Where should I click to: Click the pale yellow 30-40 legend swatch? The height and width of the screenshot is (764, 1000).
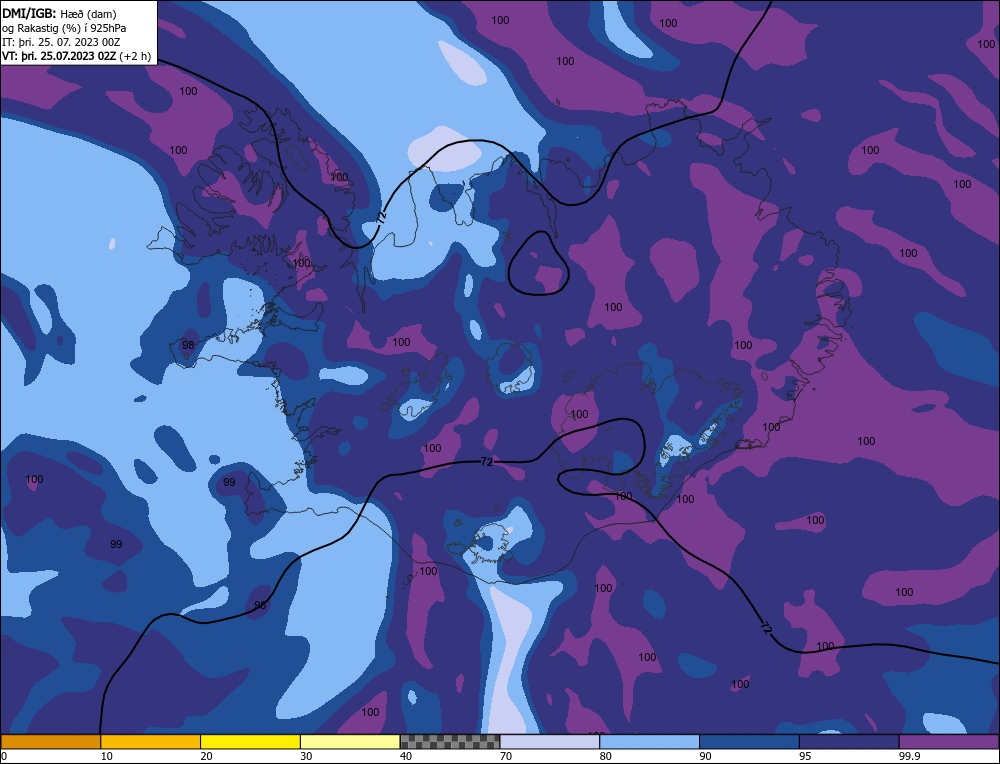350,742
